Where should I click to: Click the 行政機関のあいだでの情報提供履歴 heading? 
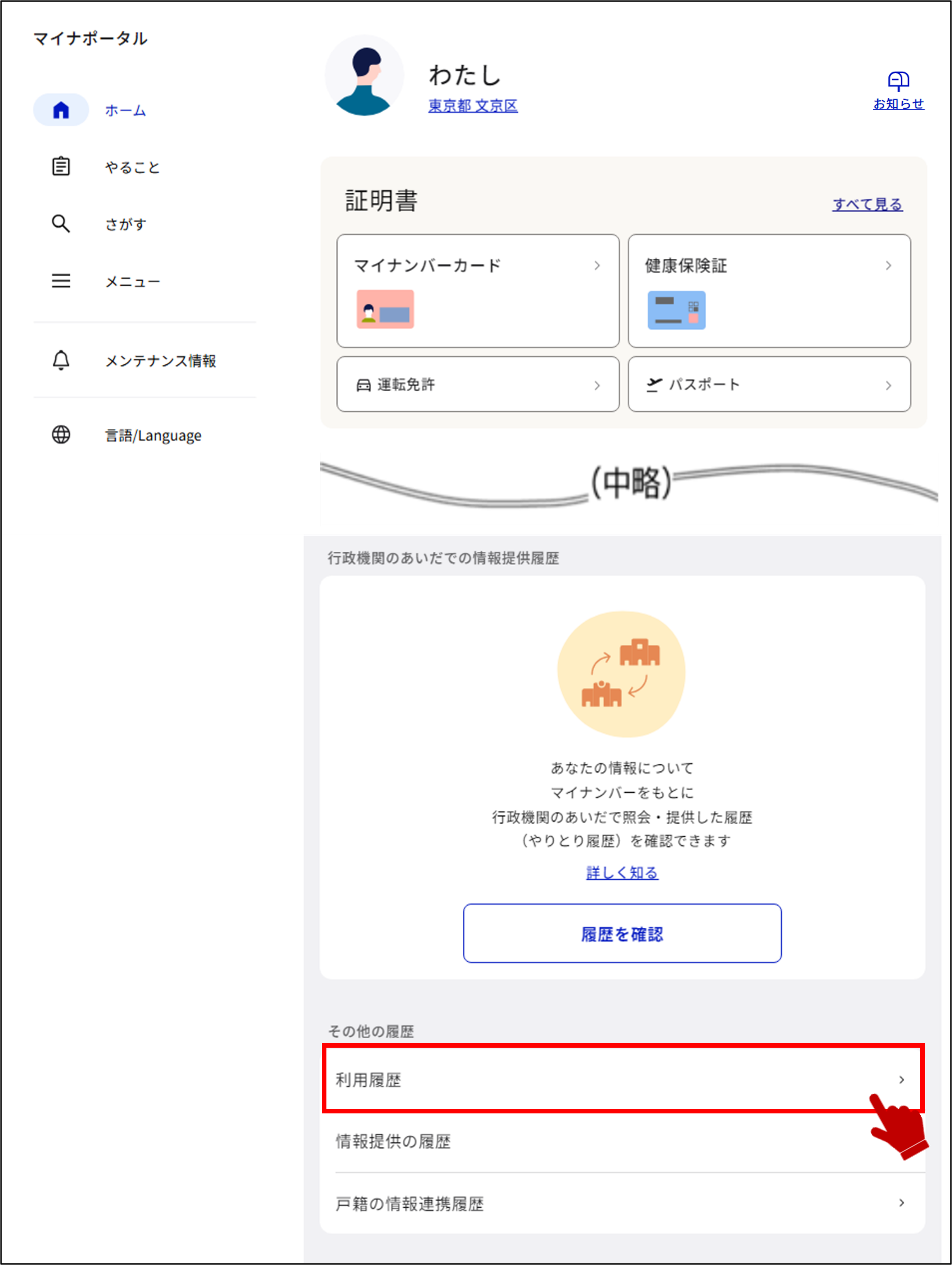click(x=443, y=558)
